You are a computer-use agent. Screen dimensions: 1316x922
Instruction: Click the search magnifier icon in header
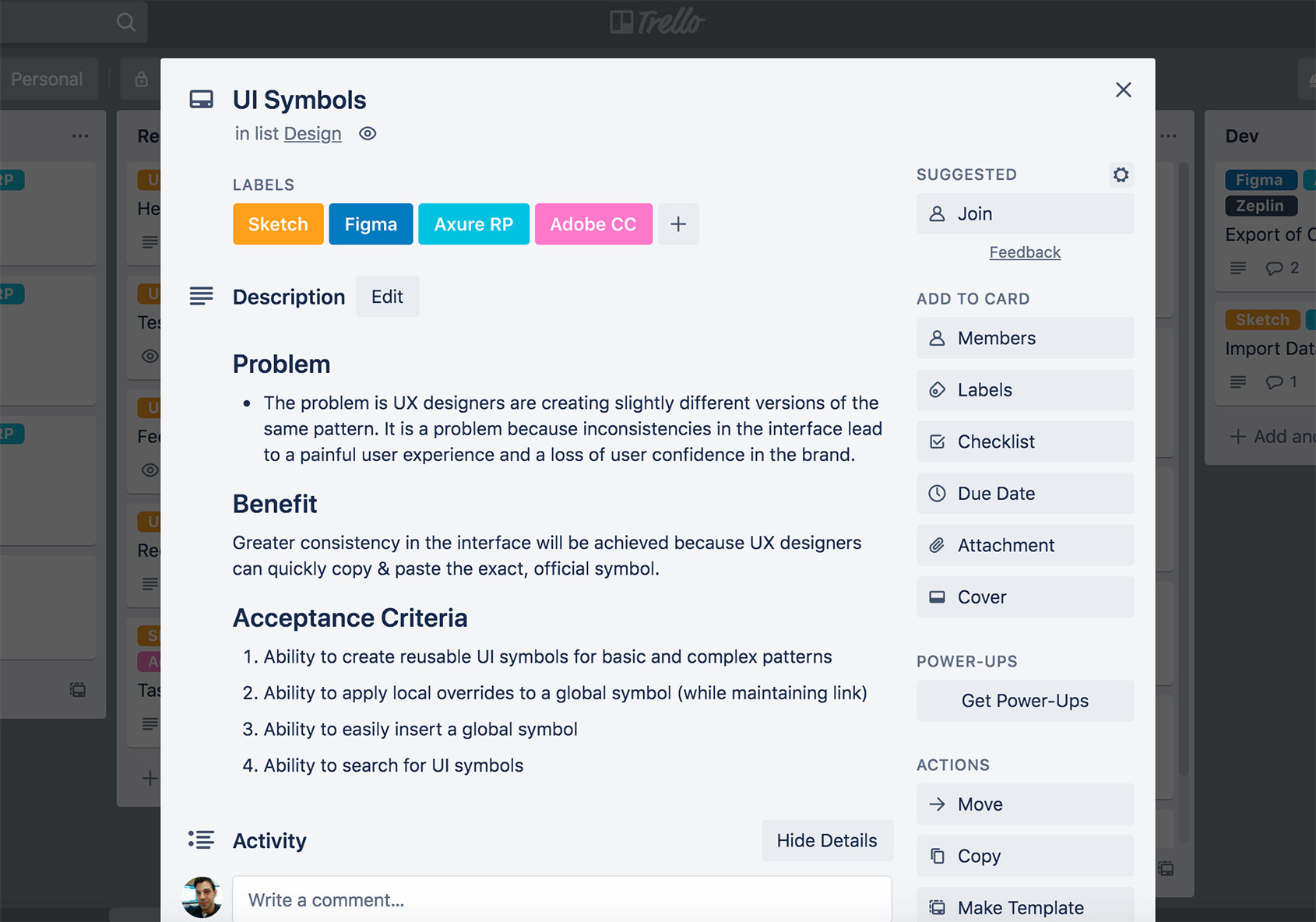(x=125, y=22)
